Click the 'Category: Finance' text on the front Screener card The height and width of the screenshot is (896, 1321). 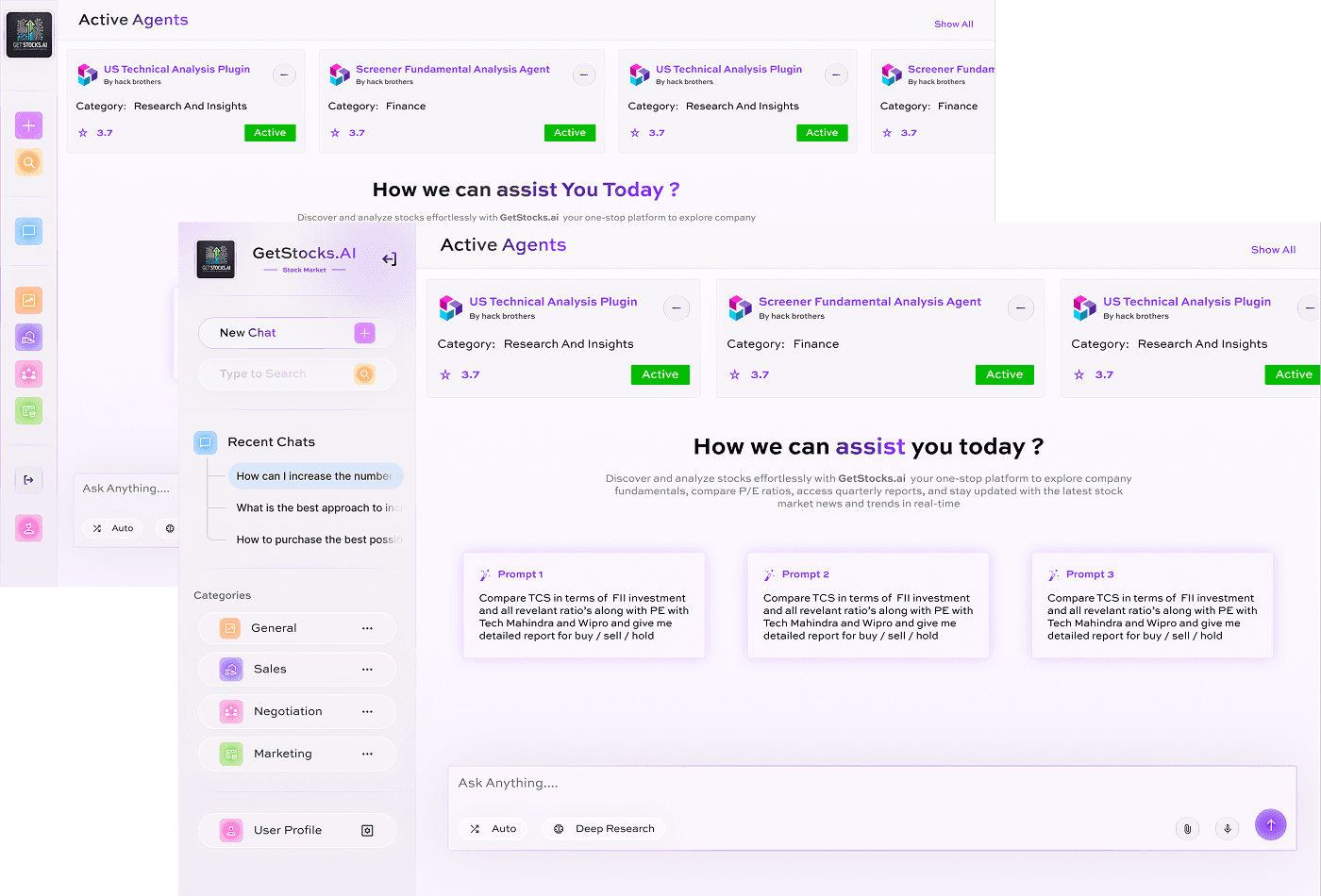pyautogui.click(x=783, y=344)
